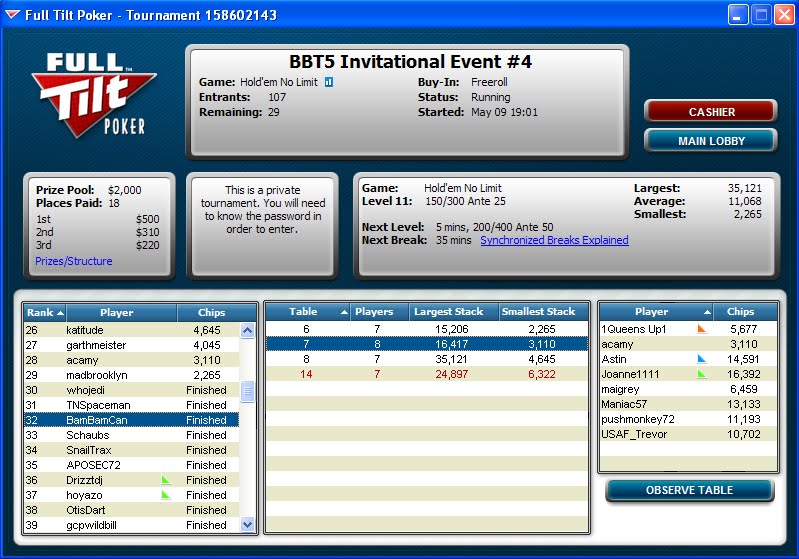The image size is (799, 559).
Task: Click the blue flag icon next to Astin
Action: 702,359
